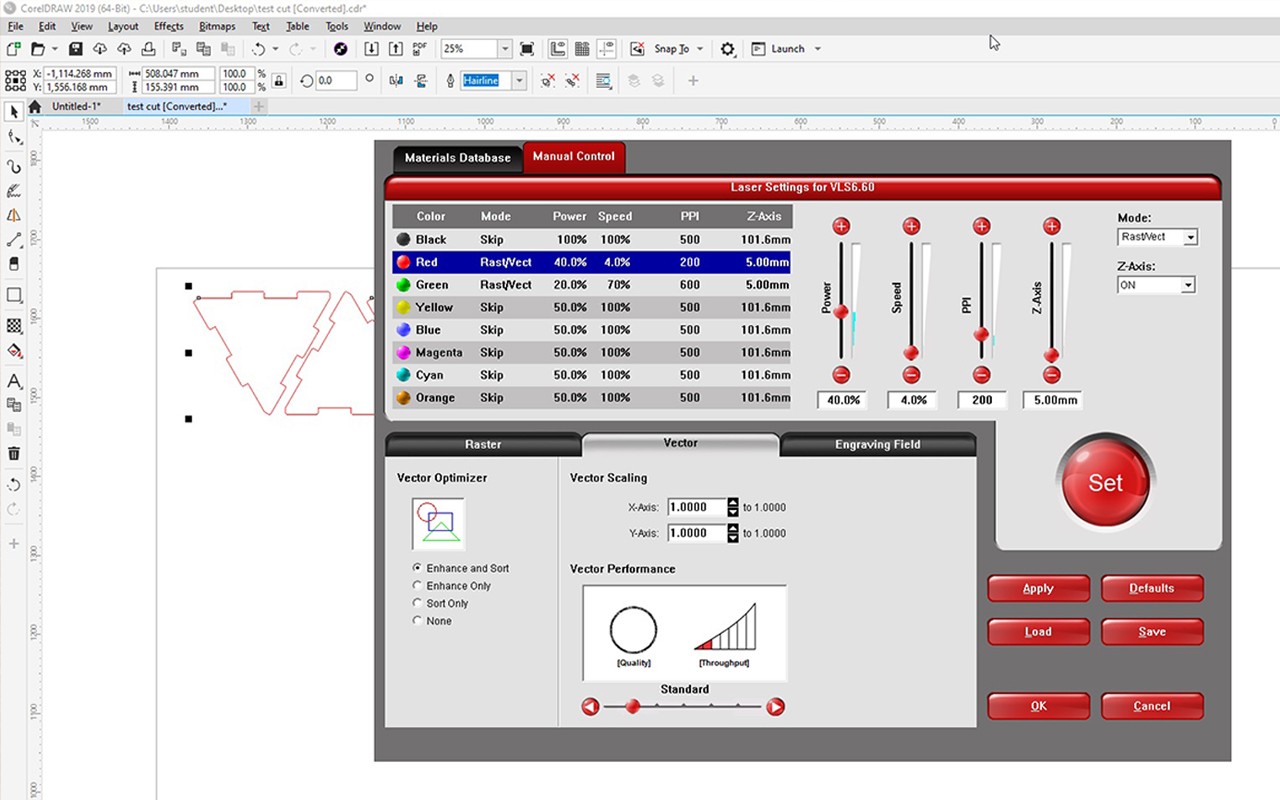Select the Pick tool in toolbox

(x=14, y=111)
